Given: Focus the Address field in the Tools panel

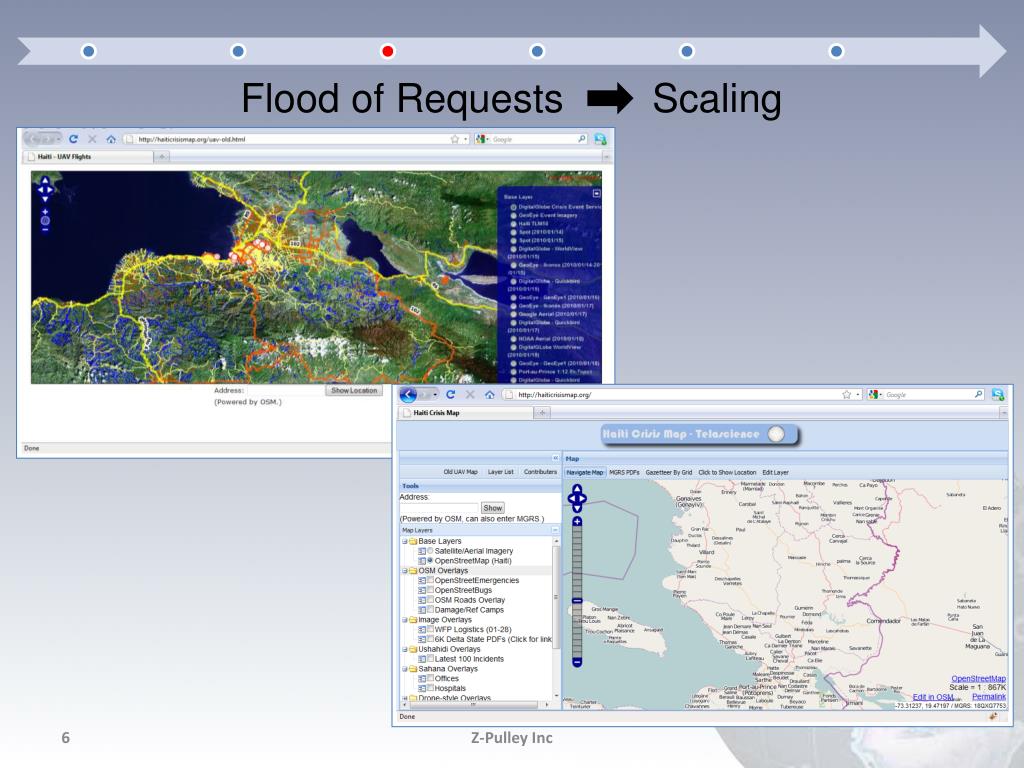Looking at the screenshot, I should (x=440, y=507).
